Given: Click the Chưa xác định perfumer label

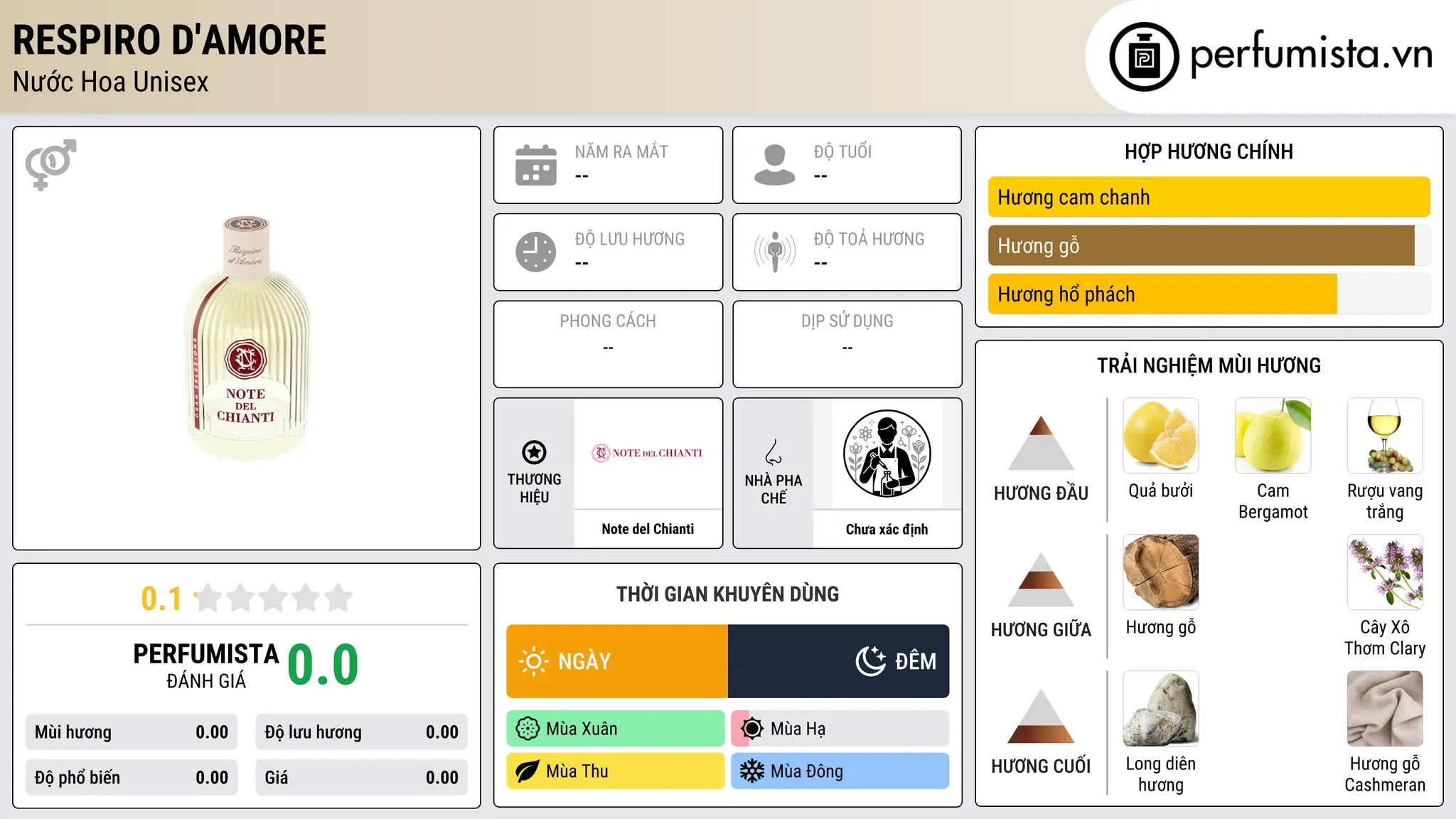Looking at the screenshot, I should tap(887, 529).
